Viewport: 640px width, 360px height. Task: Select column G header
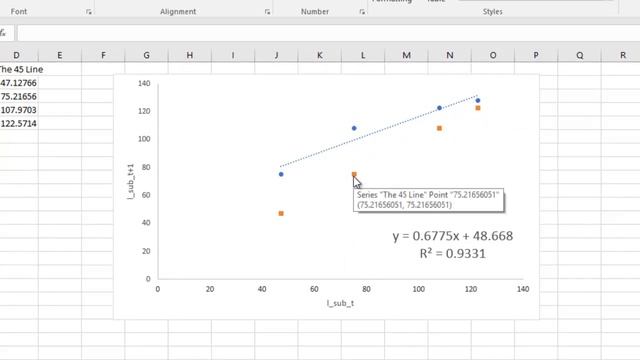tap(147, 55)
